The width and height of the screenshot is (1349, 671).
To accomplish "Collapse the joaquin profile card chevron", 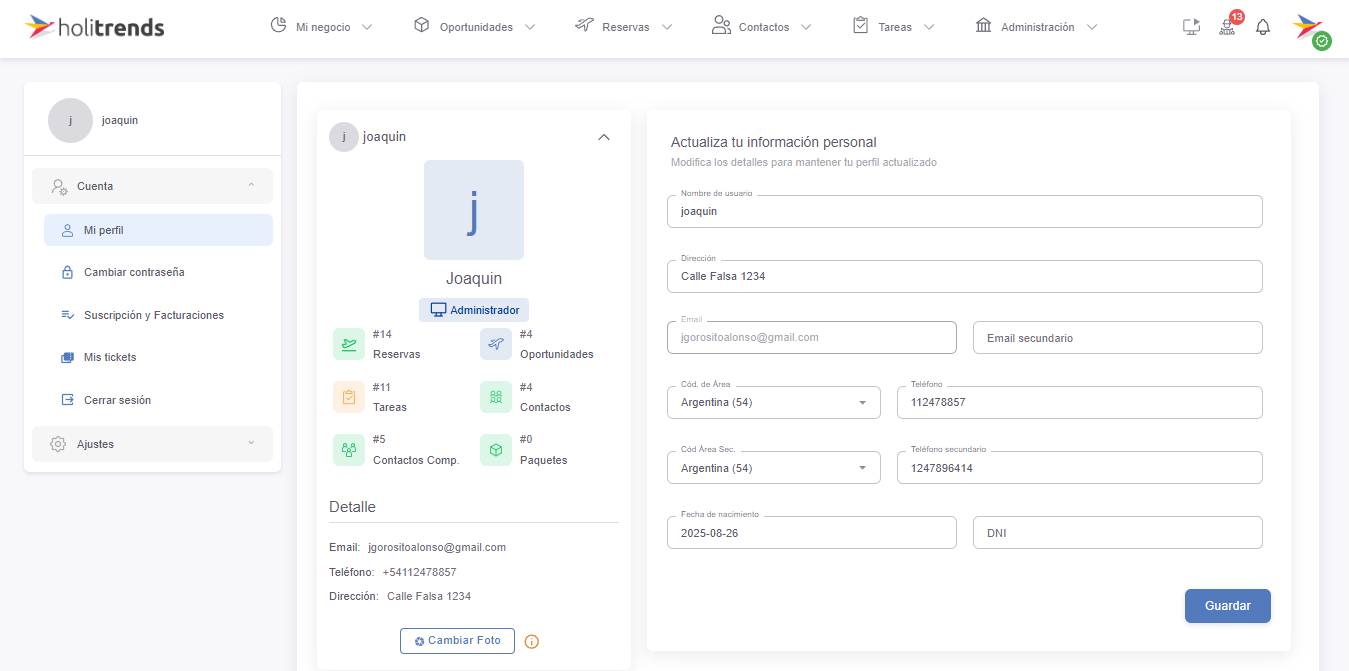I will [x=604, y=137].
